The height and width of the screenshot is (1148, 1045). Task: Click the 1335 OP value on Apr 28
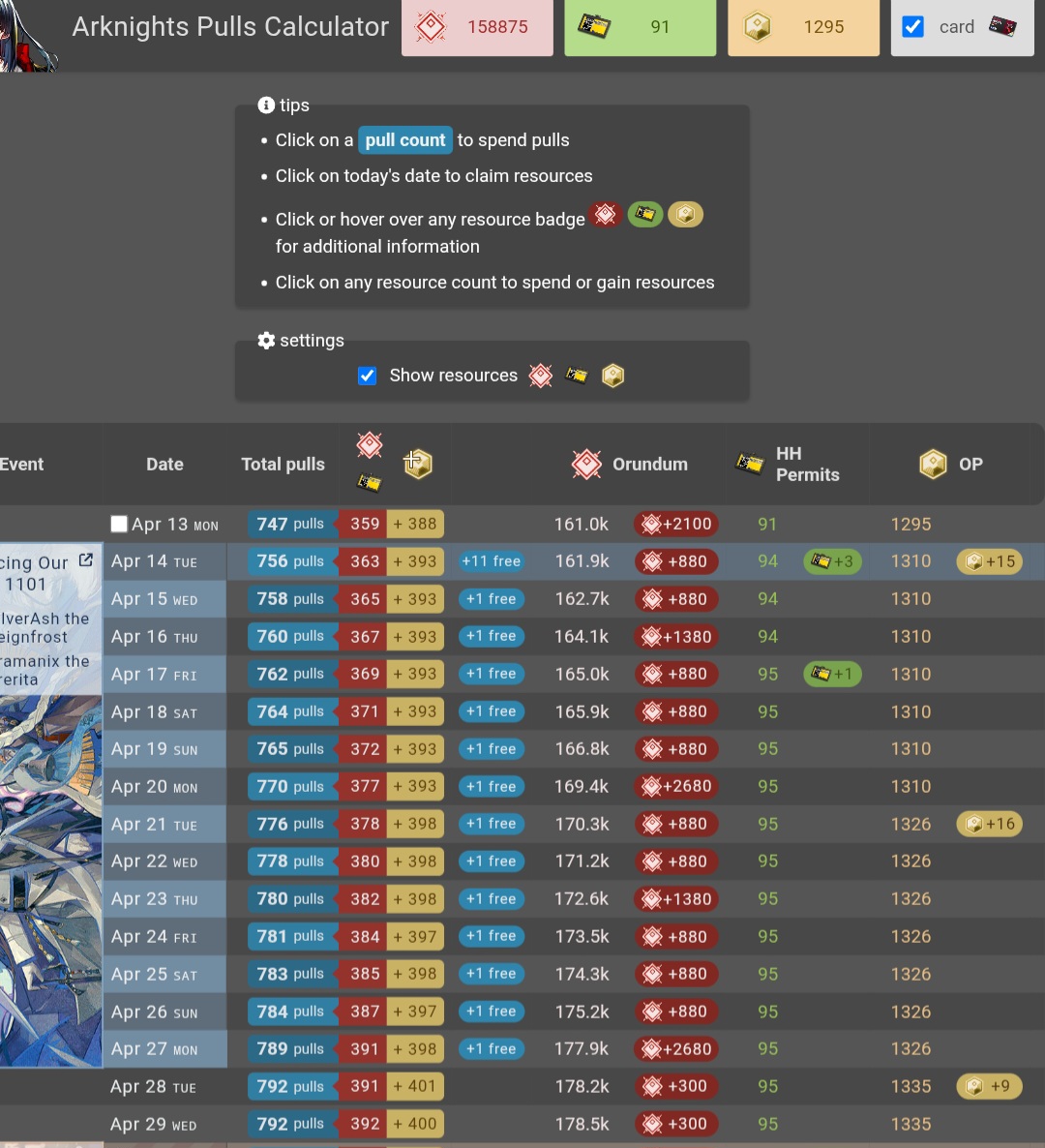point(911,1086)
